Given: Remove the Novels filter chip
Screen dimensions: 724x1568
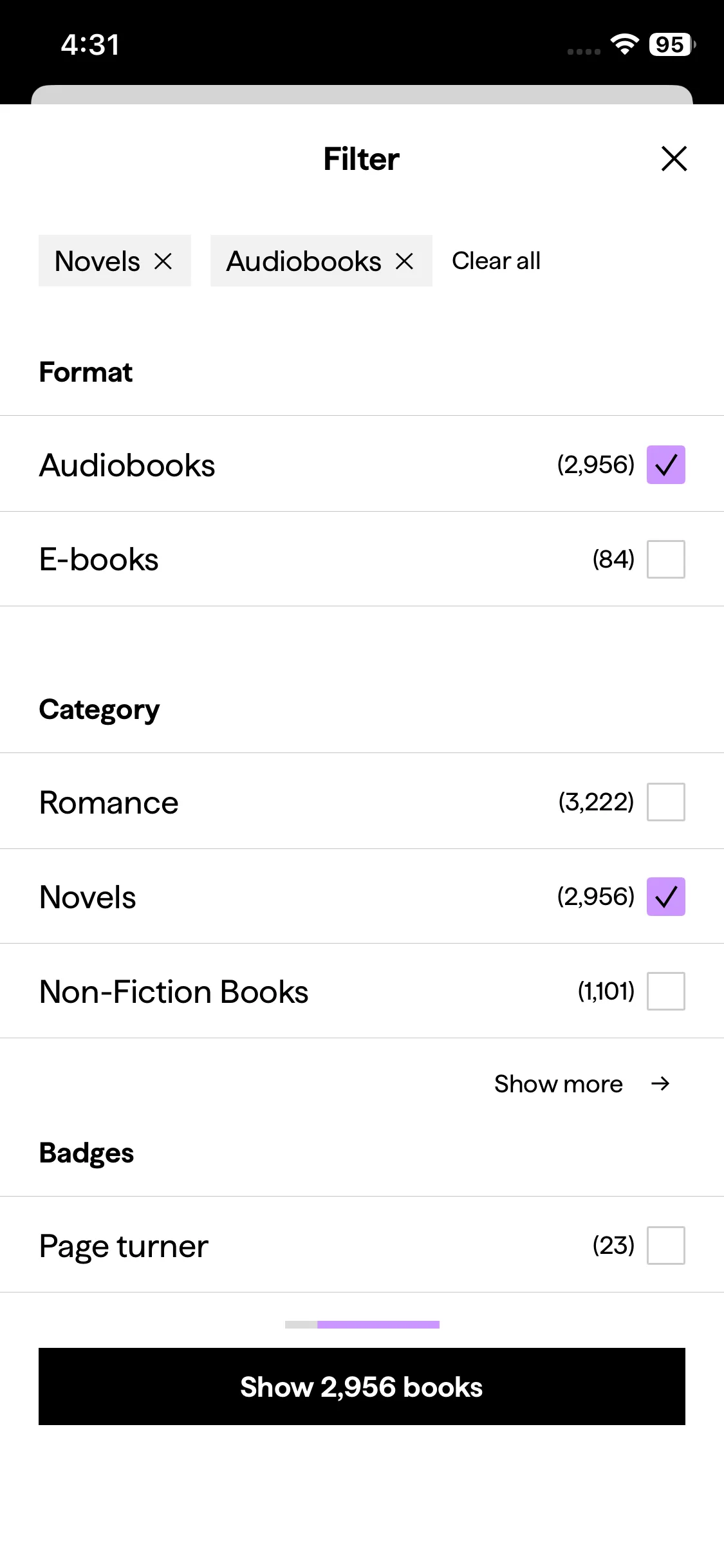Looking at the screenshot, I should coord(163,261).
